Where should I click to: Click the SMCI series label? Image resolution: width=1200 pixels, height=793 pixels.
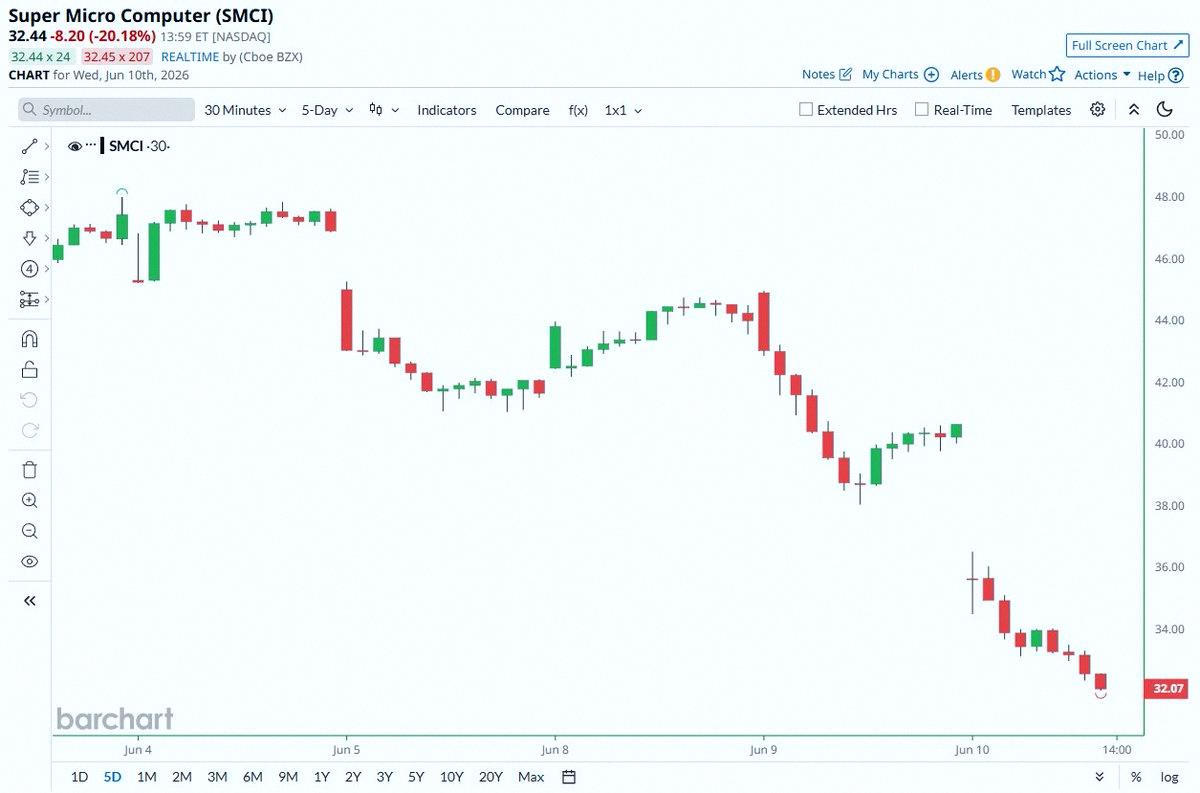coord(126,146)
